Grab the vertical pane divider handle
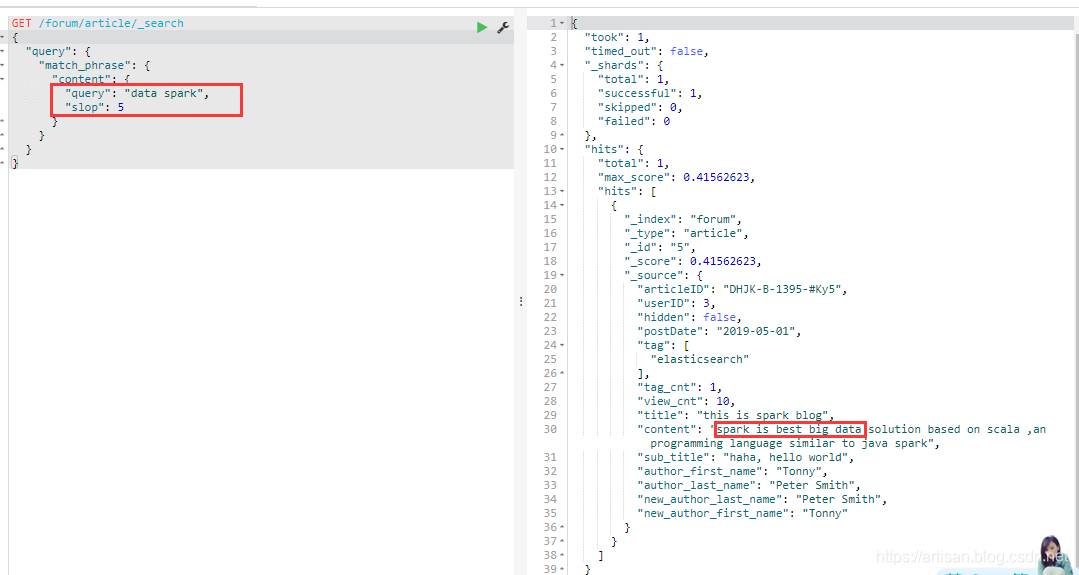This screenshot has height=575, width=1079. (521, 301)
